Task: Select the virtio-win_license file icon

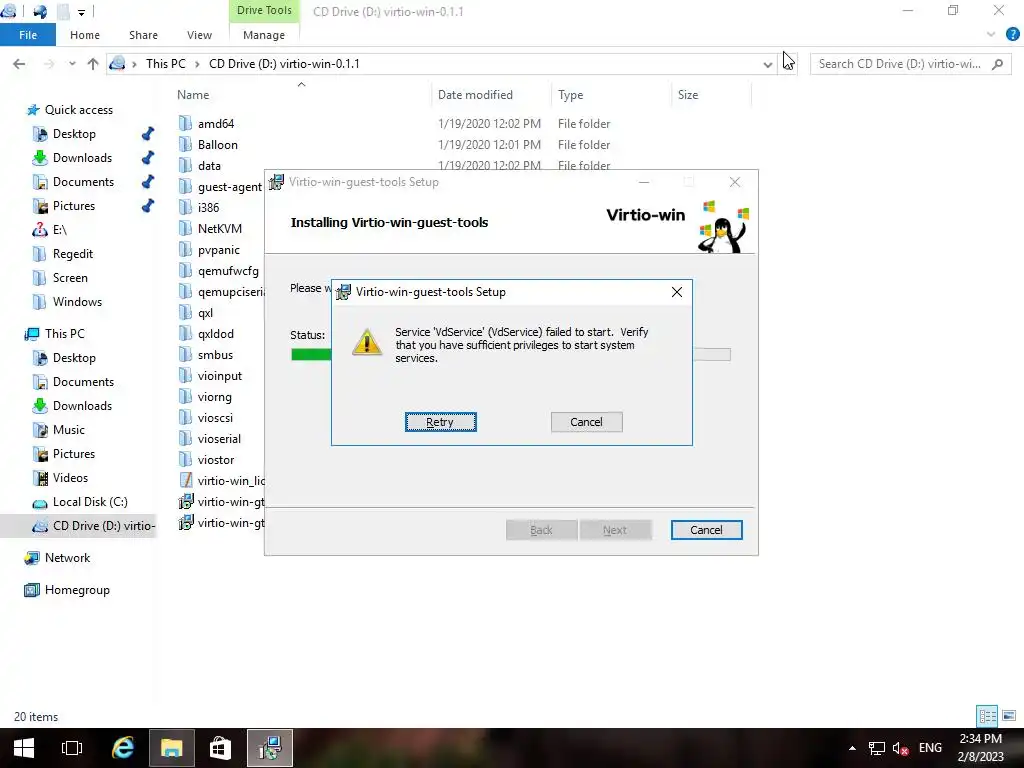Action: tap(185, 481)
